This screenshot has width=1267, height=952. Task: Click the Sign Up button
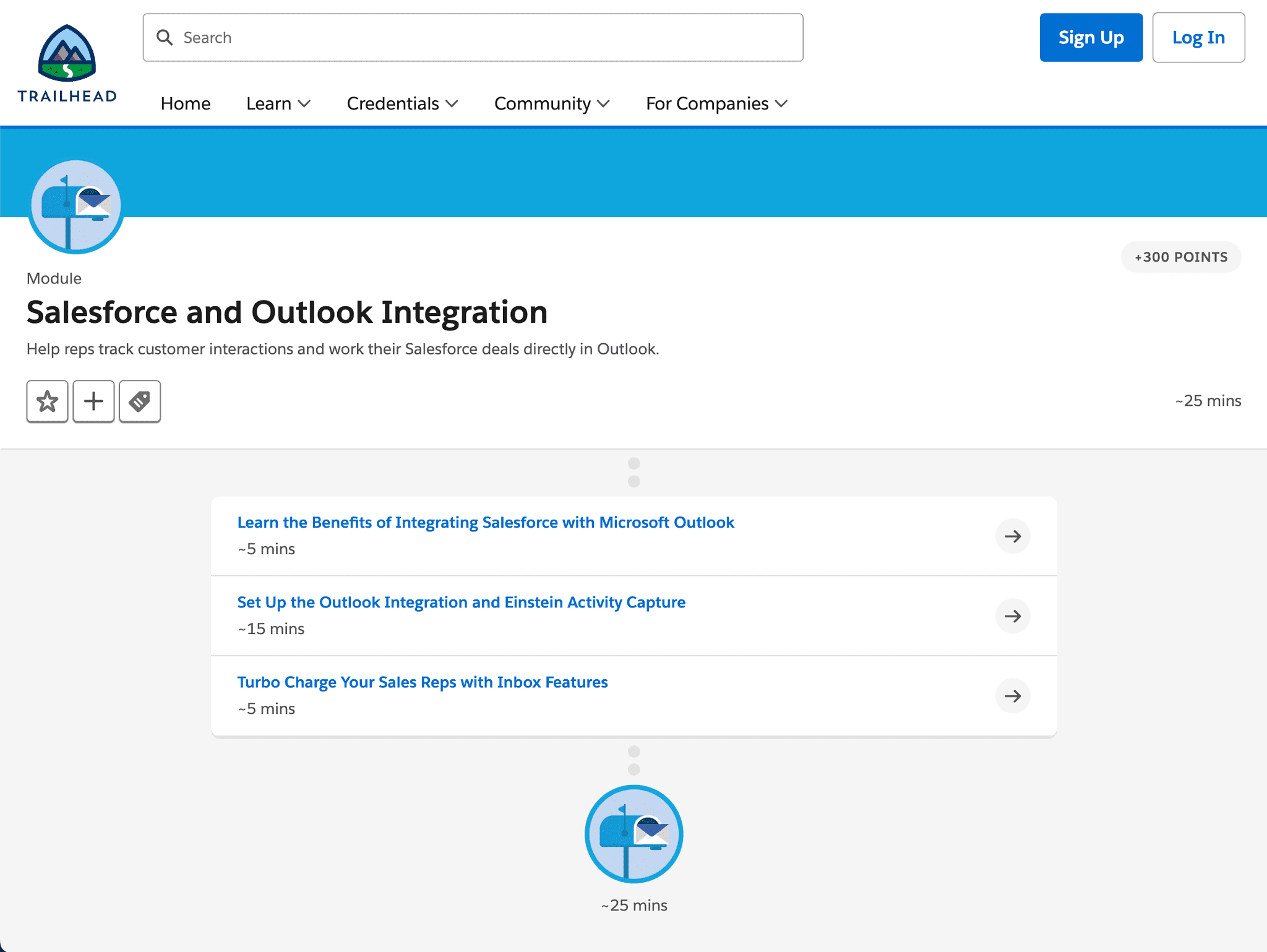(1091, 38)
